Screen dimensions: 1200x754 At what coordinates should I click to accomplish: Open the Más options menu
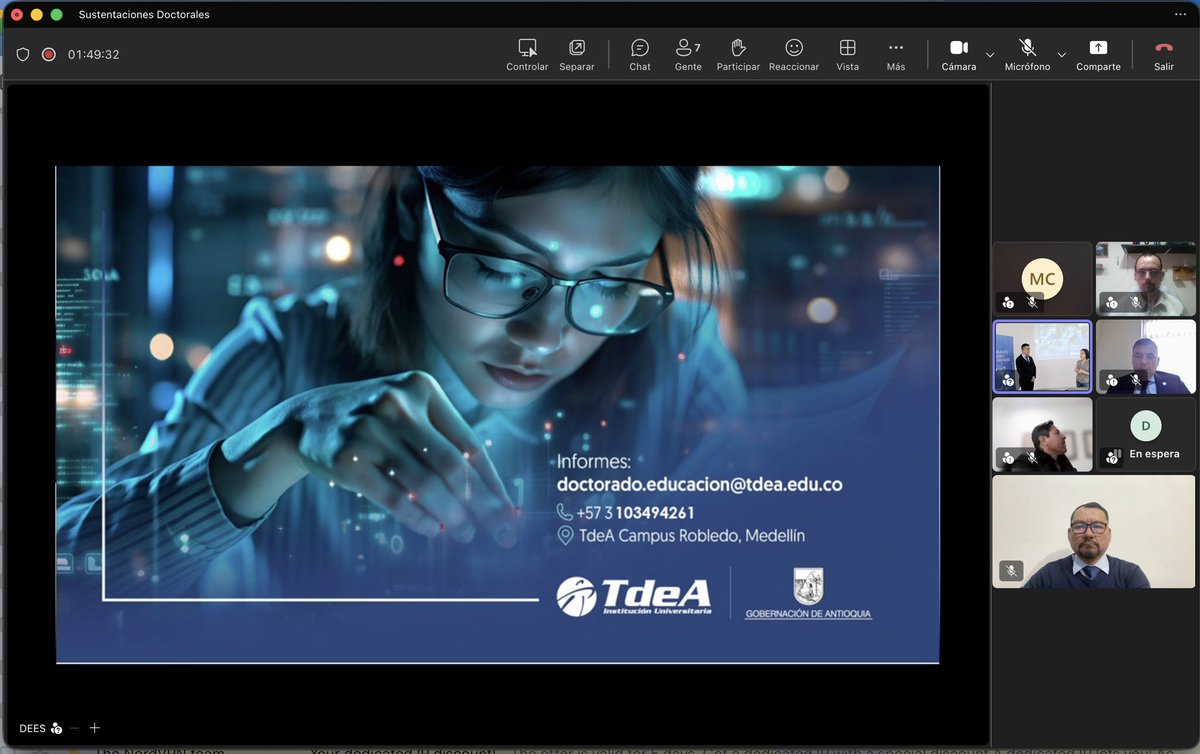896,55
